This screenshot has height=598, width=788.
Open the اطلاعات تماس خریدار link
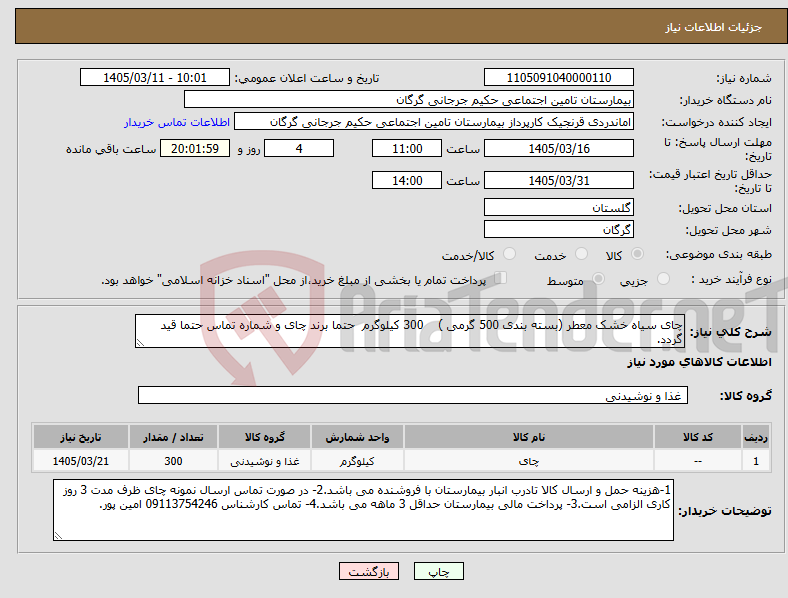tap(177, 122)
